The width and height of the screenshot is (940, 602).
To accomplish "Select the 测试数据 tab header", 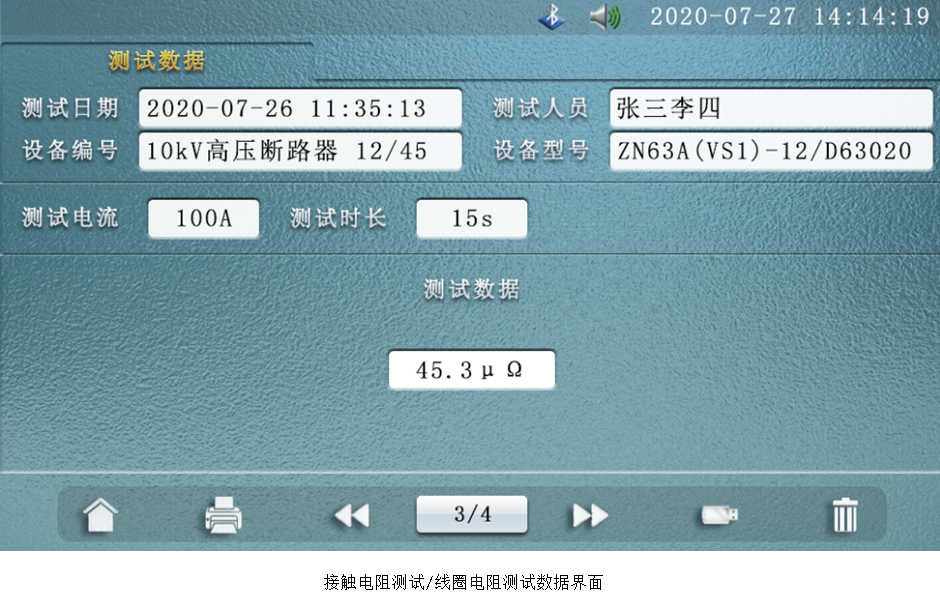I will [x=157, y=61].
